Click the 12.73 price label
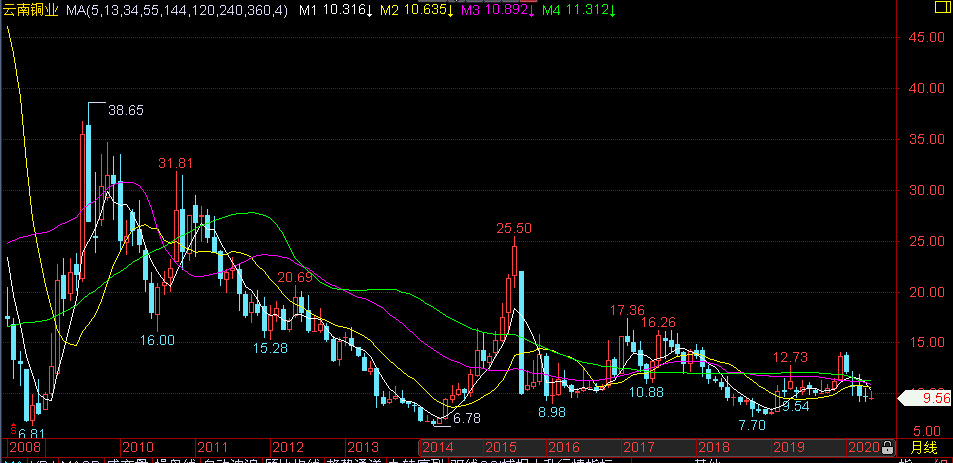 (791, 357)
